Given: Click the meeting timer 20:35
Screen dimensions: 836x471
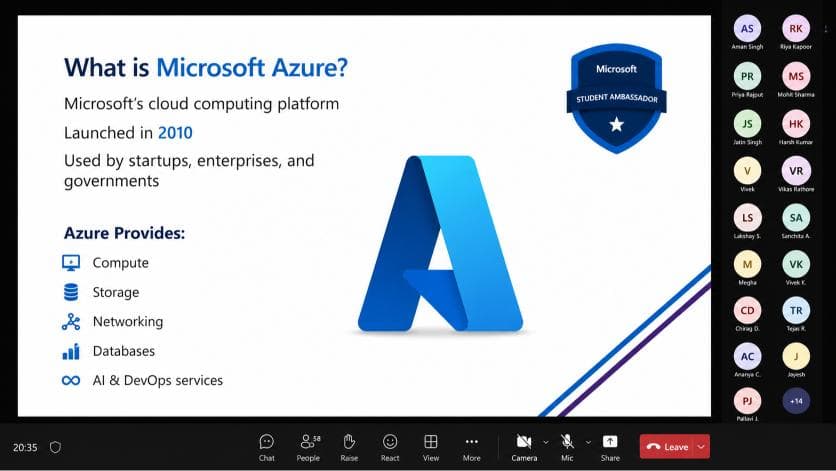Looking at the screenshot, I should point(25,447).
